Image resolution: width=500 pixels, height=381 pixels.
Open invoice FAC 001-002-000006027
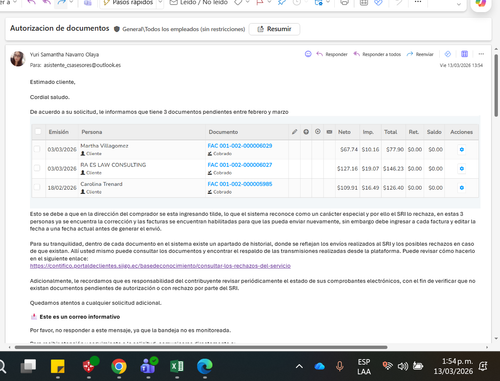[240, 165]
